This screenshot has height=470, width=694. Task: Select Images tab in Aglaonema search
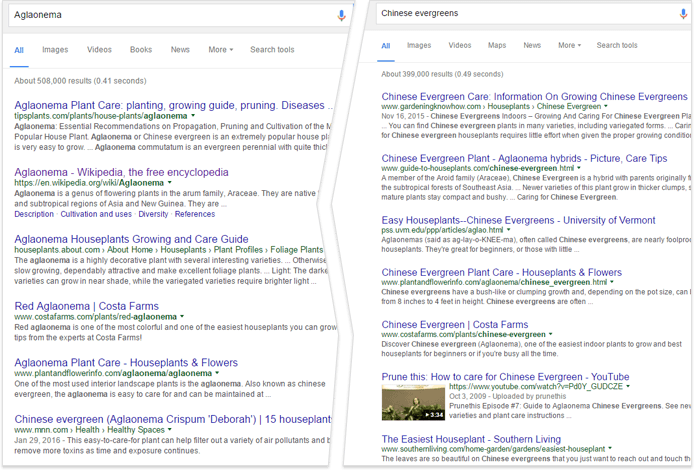tap(55, 50)
